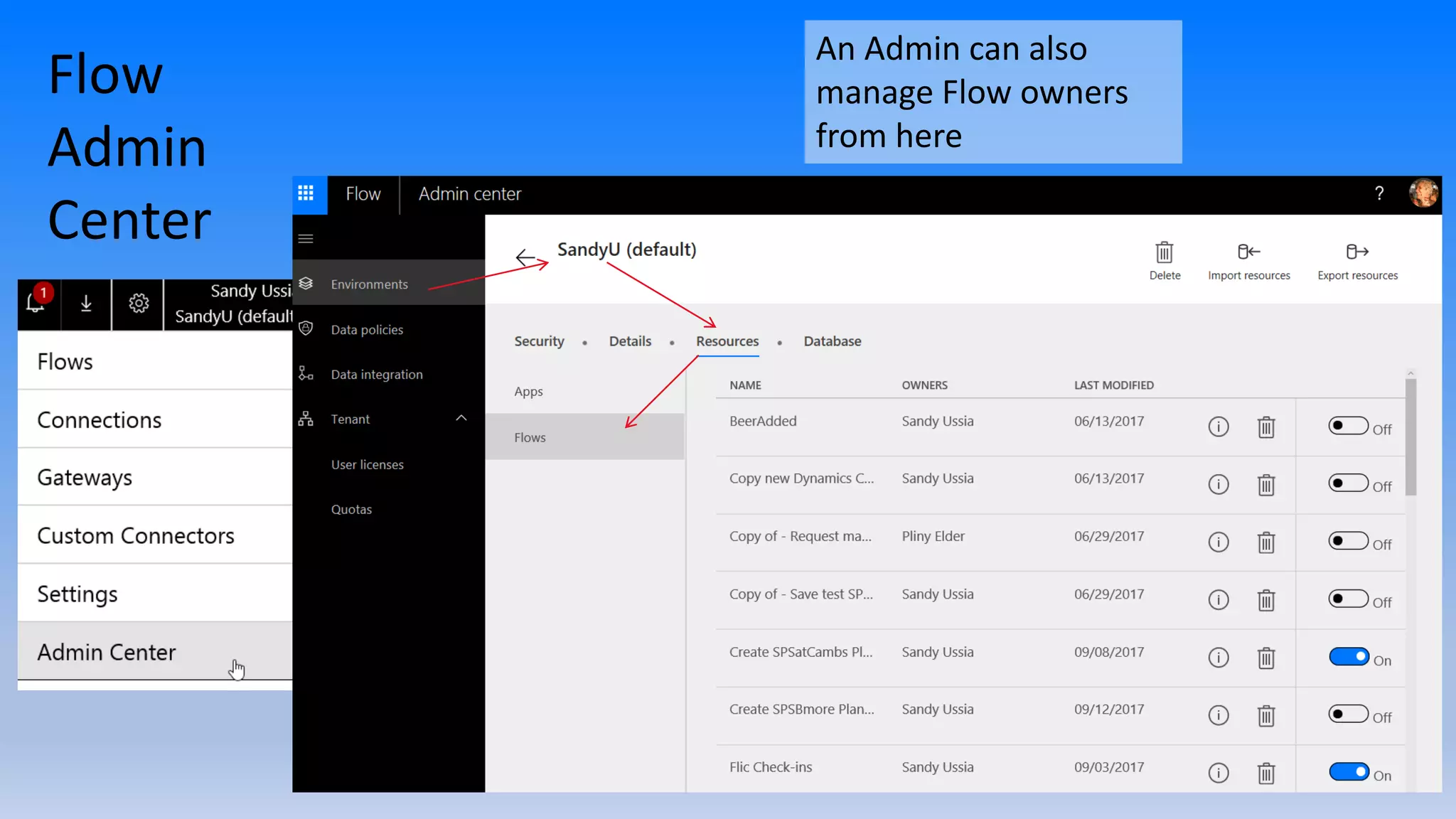
Task: Click Settings in the settings menu
Action: point(155,594)
